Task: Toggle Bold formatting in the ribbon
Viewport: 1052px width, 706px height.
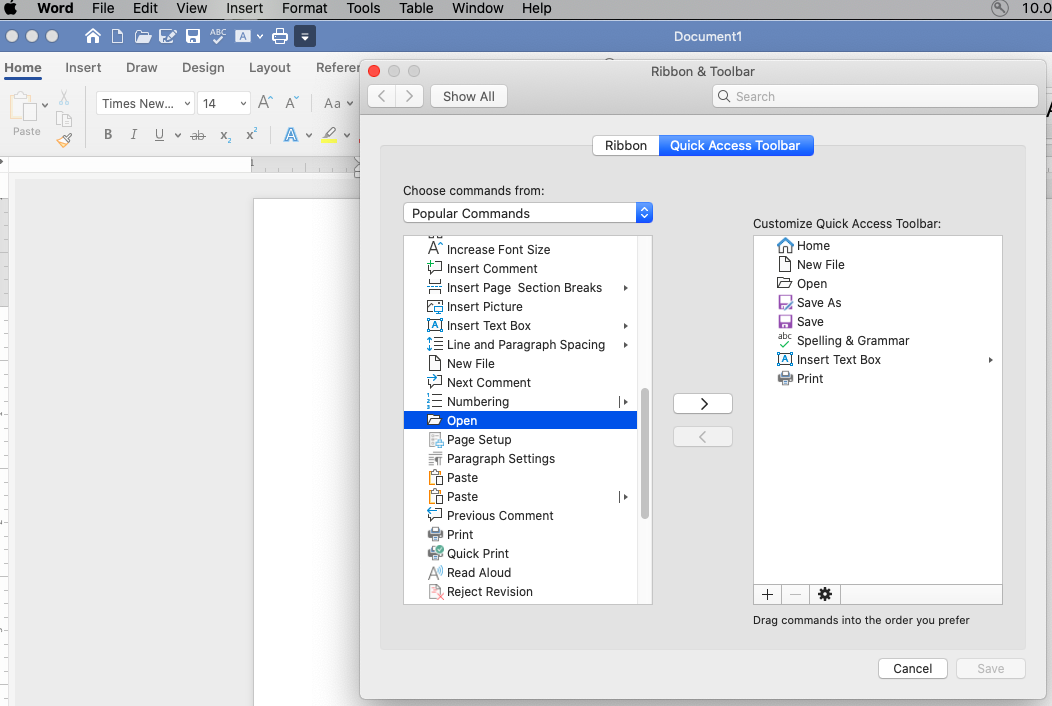Action: tap(108, 134)
